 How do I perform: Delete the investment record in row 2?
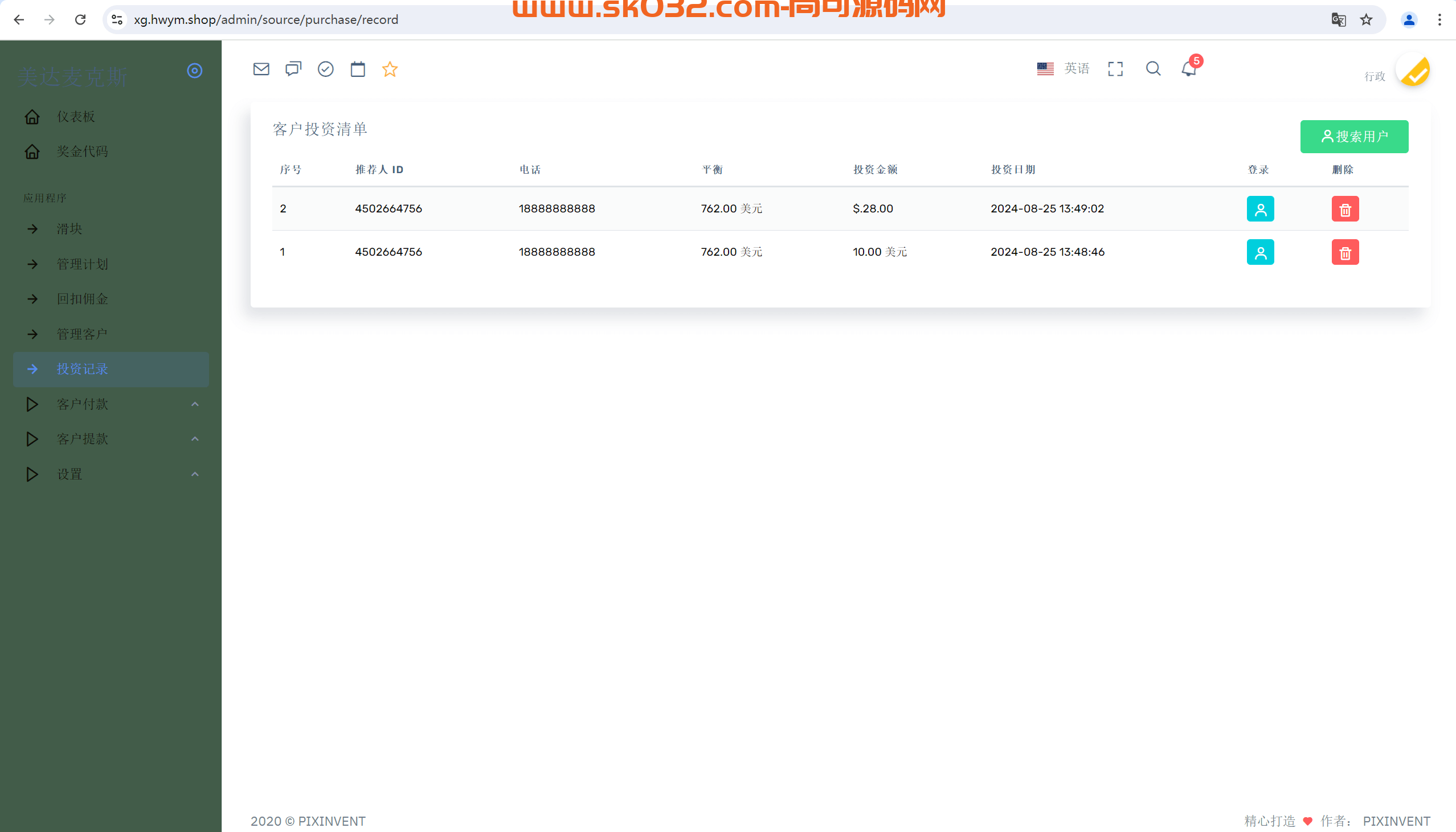pyautogui.click(x=1345, y=209)
